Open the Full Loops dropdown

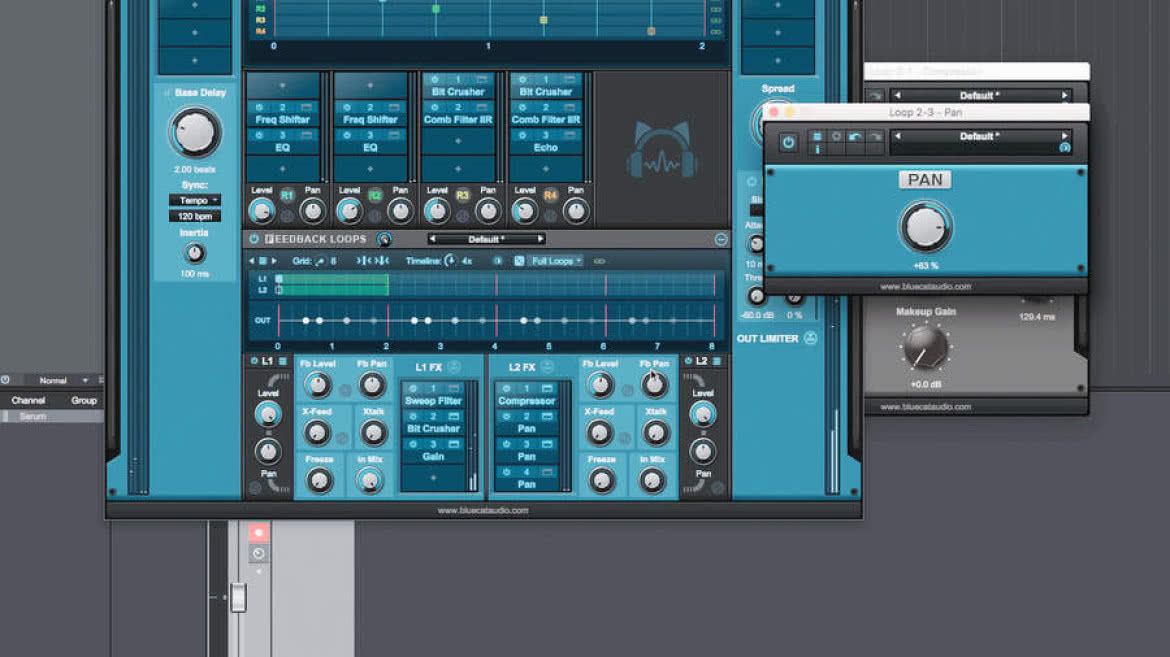click(556, 261)
